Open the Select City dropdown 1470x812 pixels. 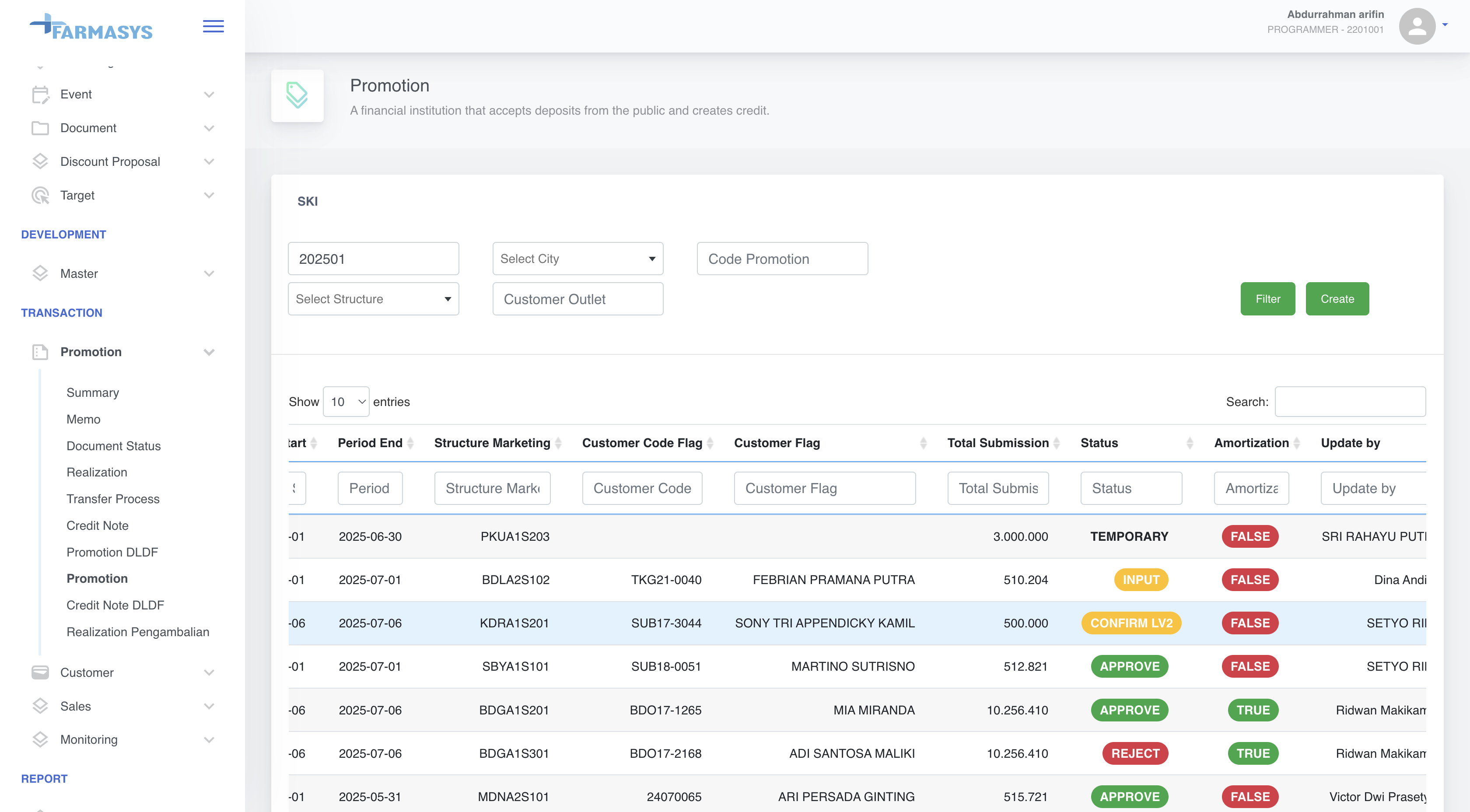pyautogui.click(x=577, y=259)
